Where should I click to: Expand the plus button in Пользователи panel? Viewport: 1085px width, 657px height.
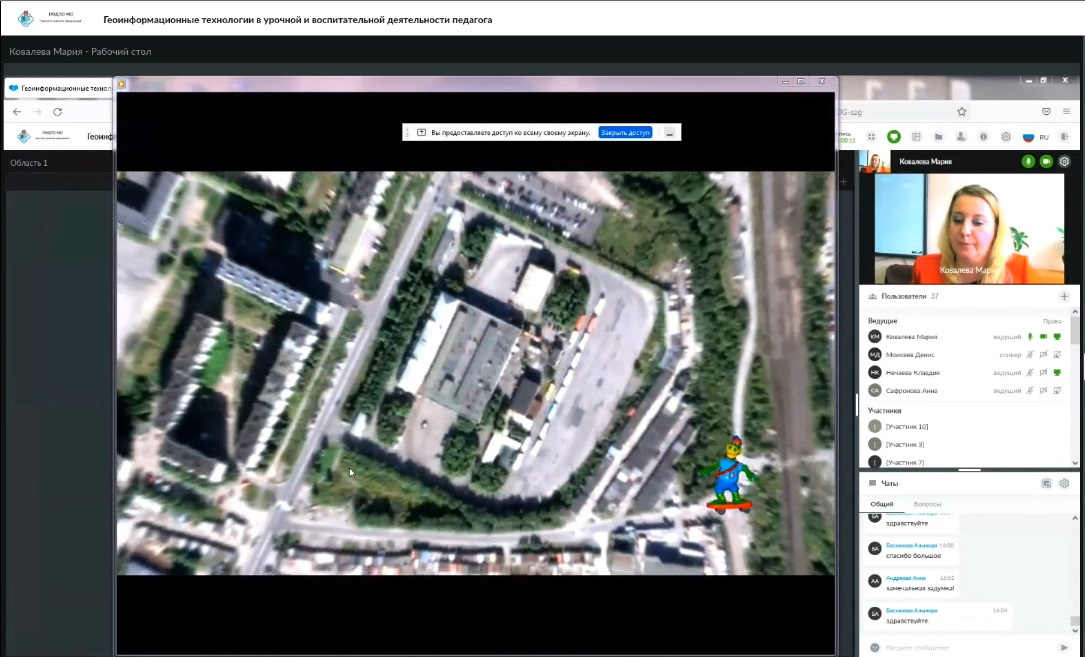click(1064, 297)
